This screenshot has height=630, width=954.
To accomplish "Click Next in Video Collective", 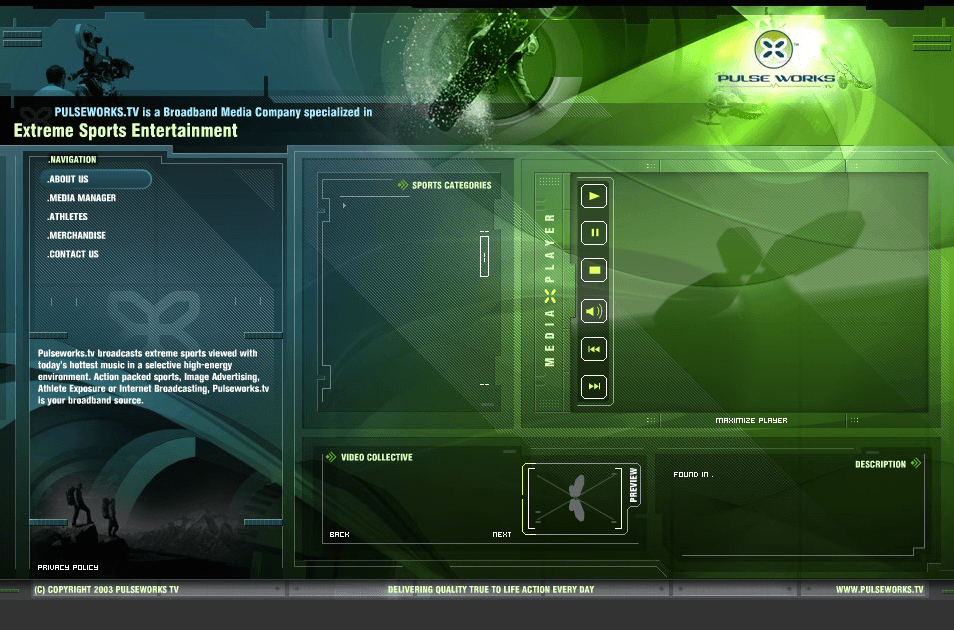I will click(502, 534).
